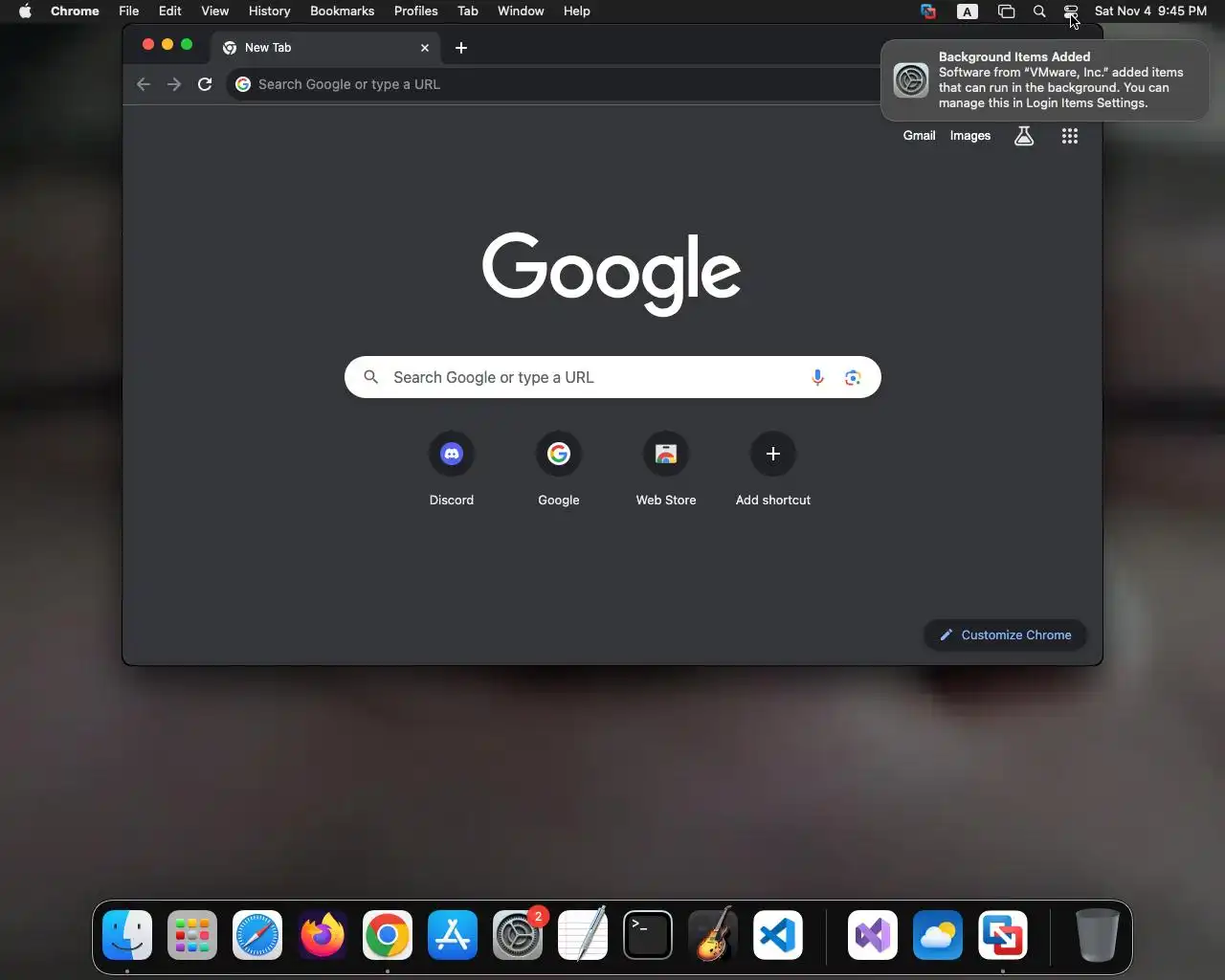This screenshot has width=1225, height=980.
Task: Open App Store from the Dock
Action: (453, 935)
